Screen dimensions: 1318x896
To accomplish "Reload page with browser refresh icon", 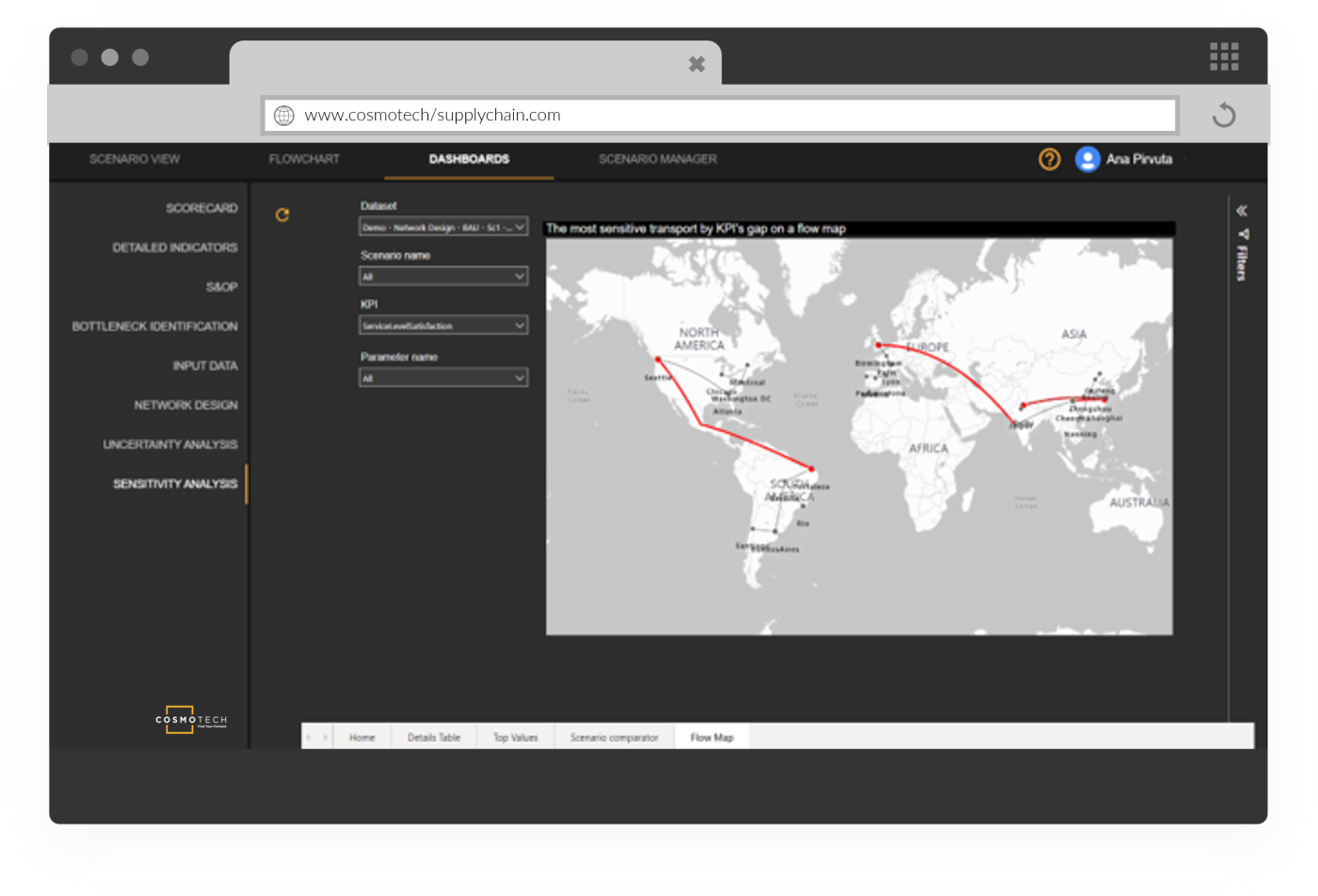I will click(1223, 116).
